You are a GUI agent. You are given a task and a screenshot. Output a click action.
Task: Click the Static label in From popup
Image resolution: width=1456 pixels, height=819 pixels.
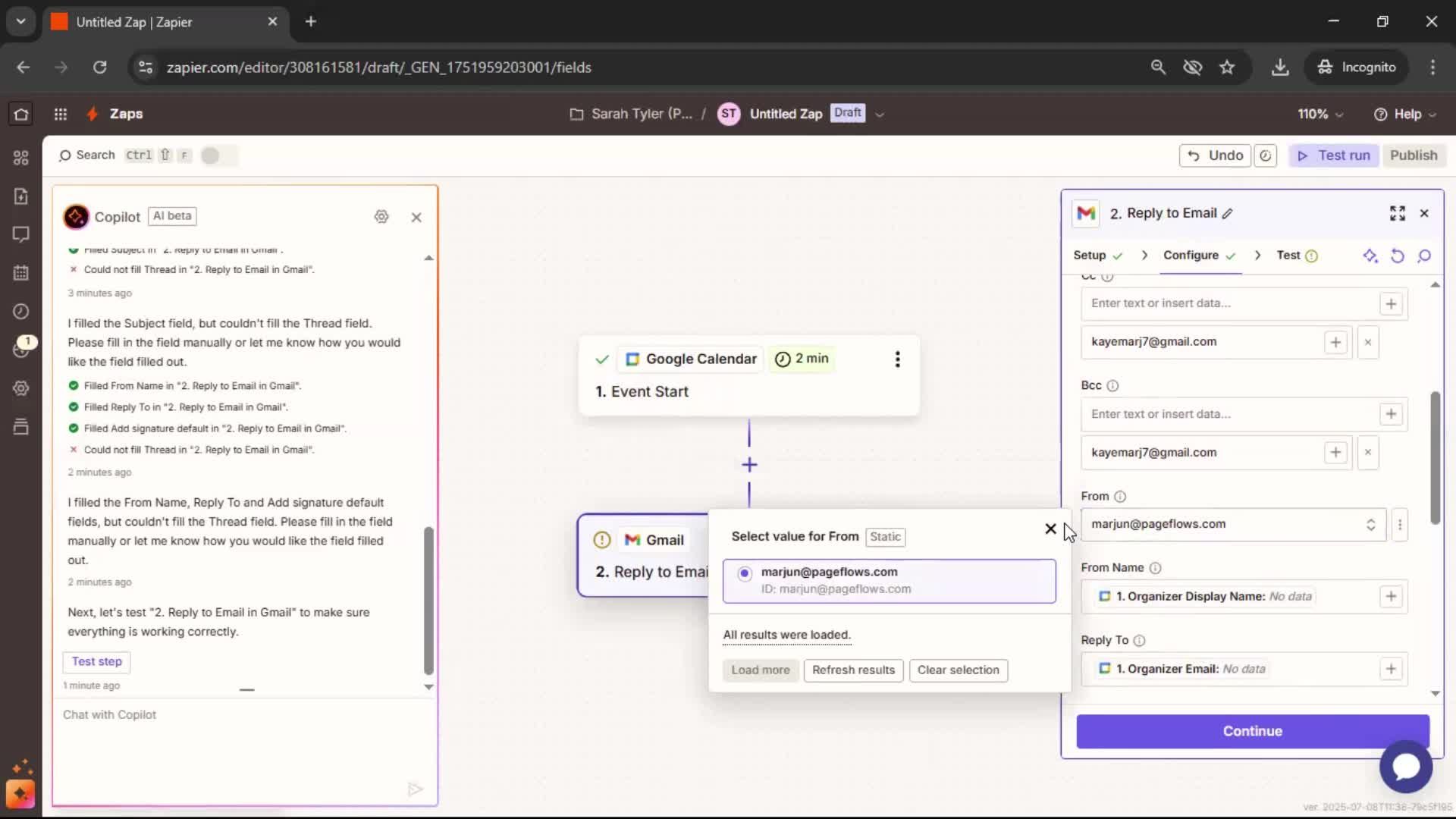pos(885,537)
